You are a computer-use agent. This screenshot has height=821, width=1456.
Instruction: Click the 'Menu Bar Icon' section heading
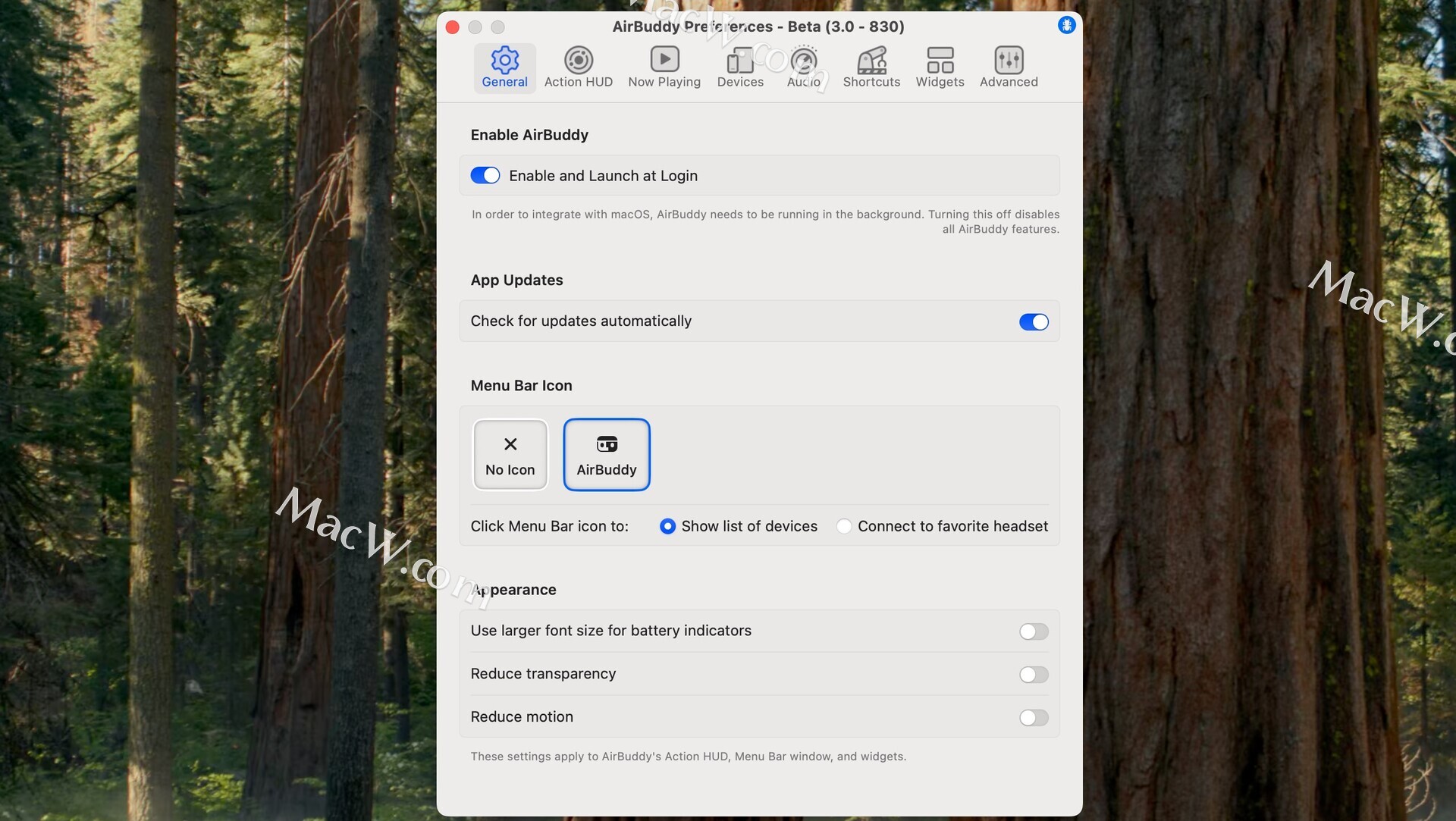click(521, 385)
